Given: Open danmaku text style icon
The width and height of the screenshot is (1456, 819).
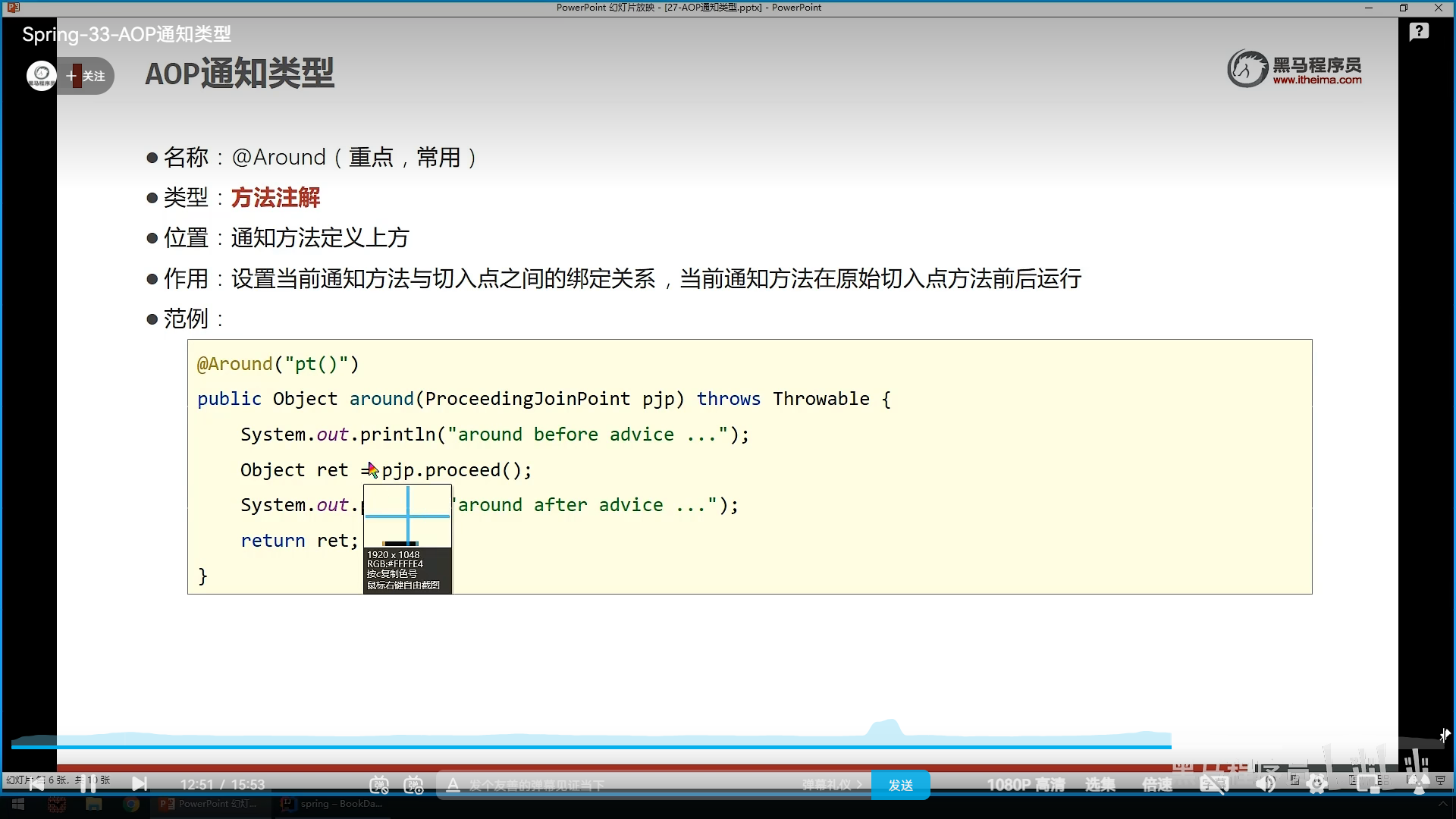Looking at the screenshot, I should (x=453, y=786).
